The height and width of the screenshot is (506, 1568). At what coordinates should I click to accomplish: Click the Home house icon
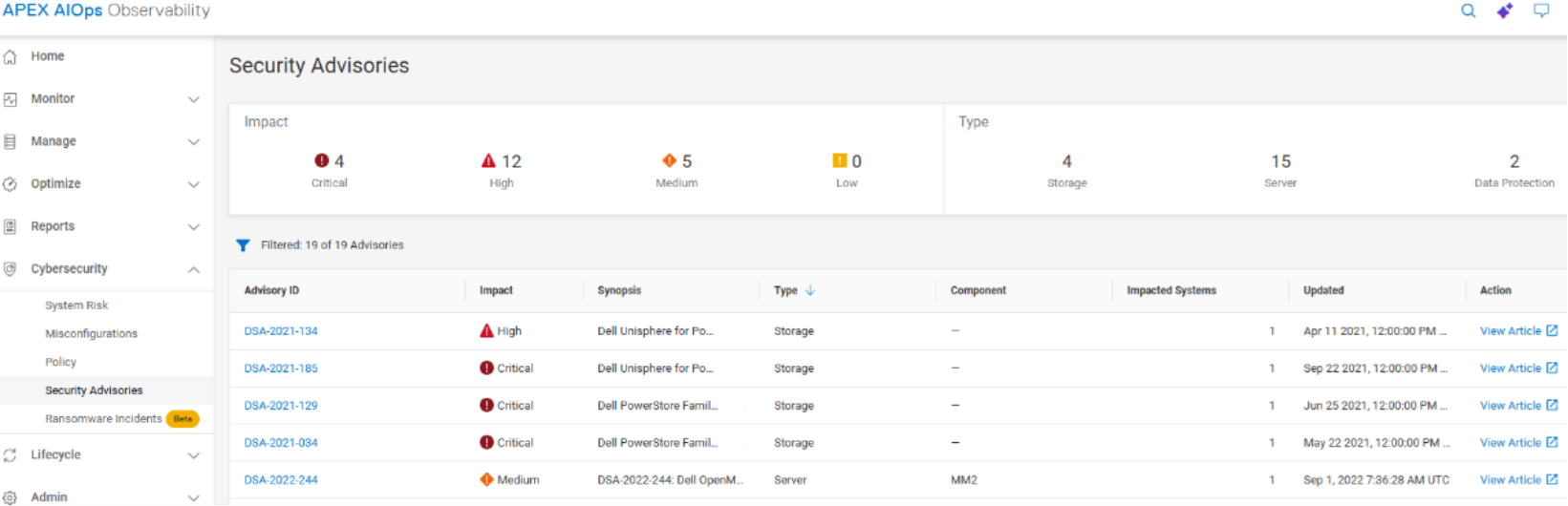pos(11,56)
